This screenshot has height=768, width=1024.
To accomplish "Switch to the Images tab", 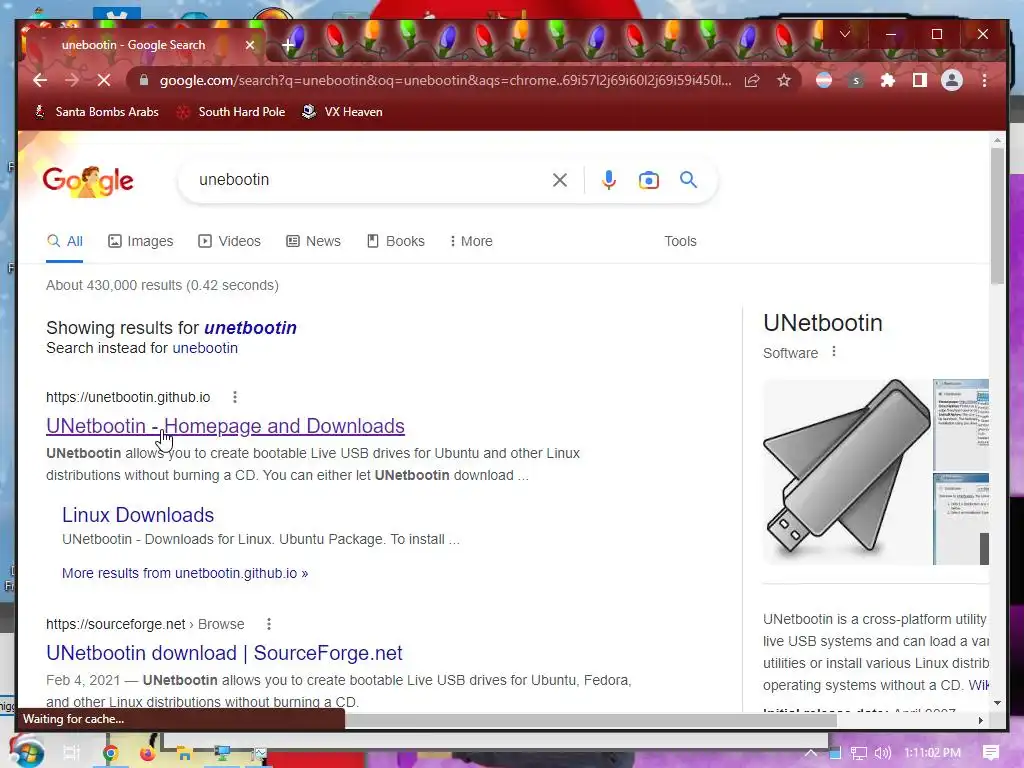I will pos(140,241).
